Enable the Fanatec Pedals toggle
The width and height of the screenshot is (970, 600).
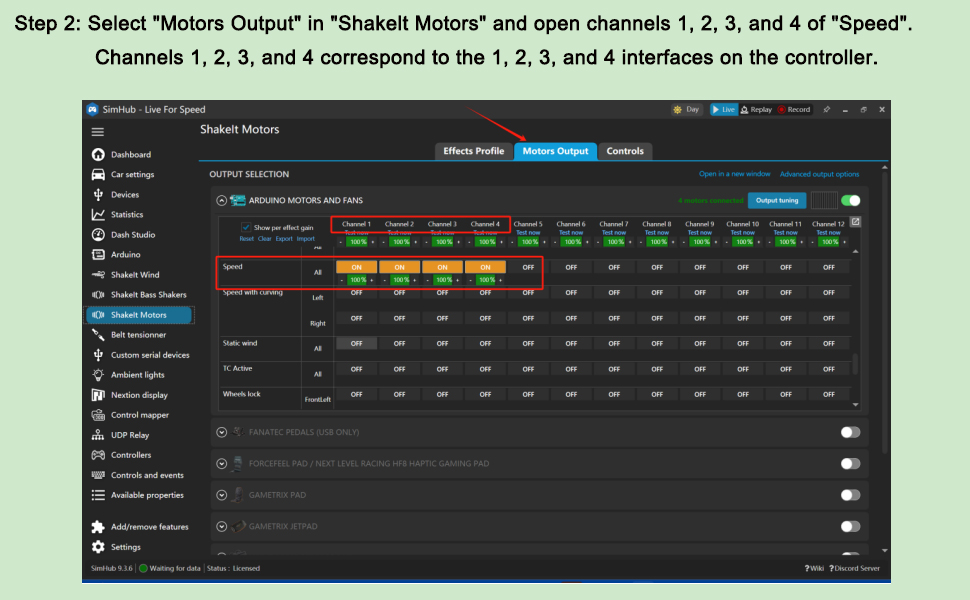[x=851, y=432]
